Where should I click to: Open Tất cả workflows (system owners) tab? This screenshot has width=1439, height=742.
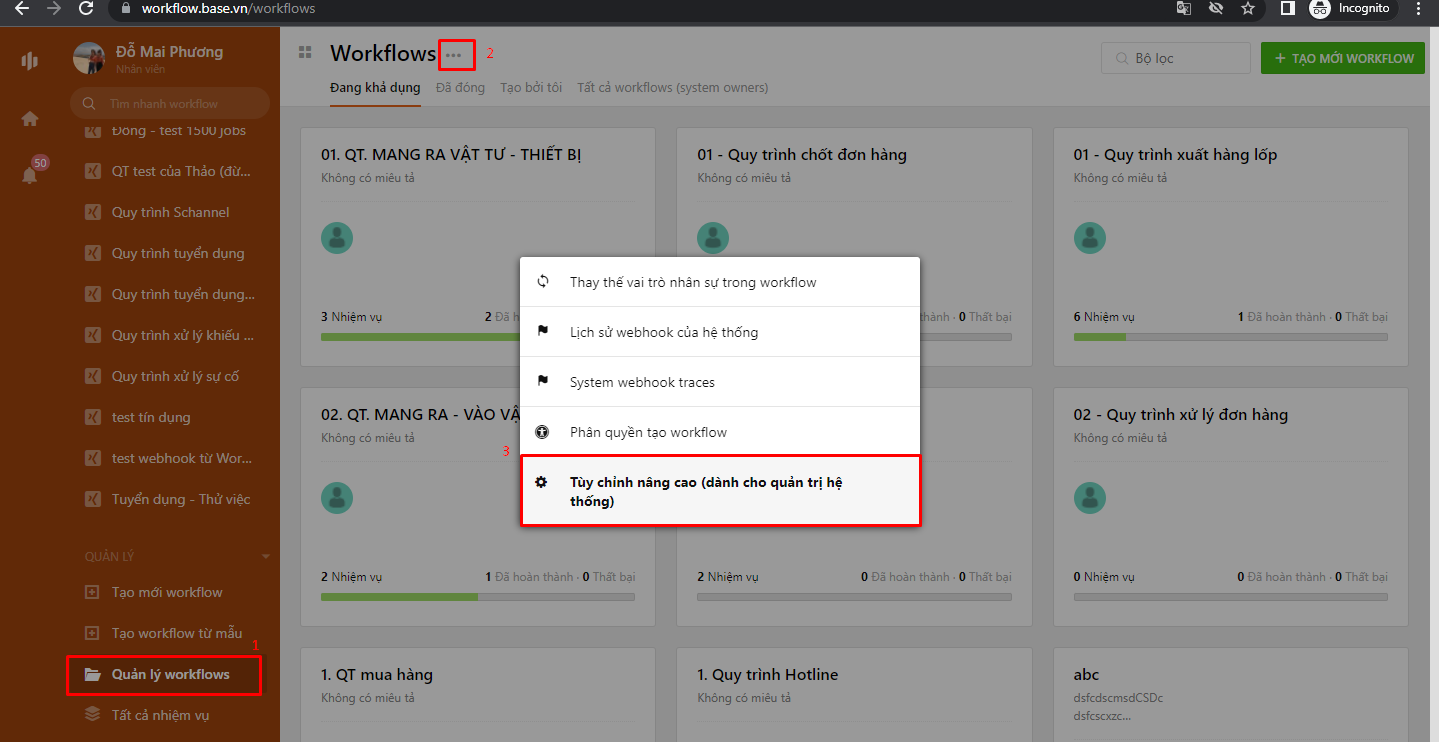pyautogui.click(x=673, y=87)
